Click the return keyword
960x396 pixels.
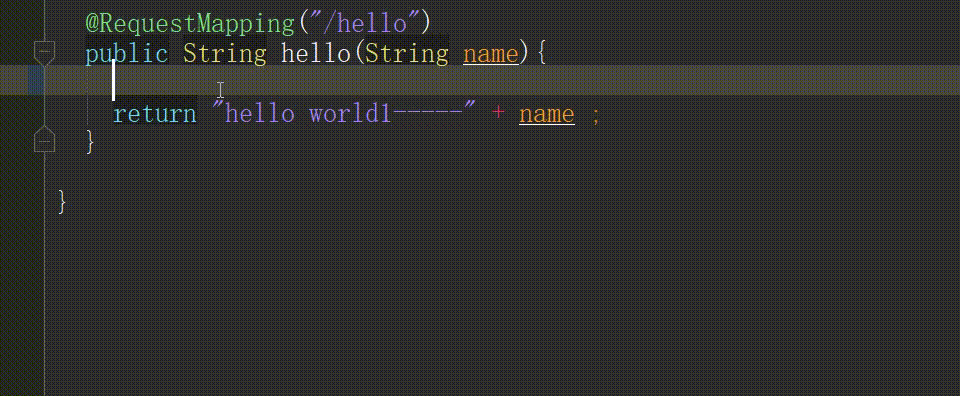pyautogui.click(x=155, y=114)
